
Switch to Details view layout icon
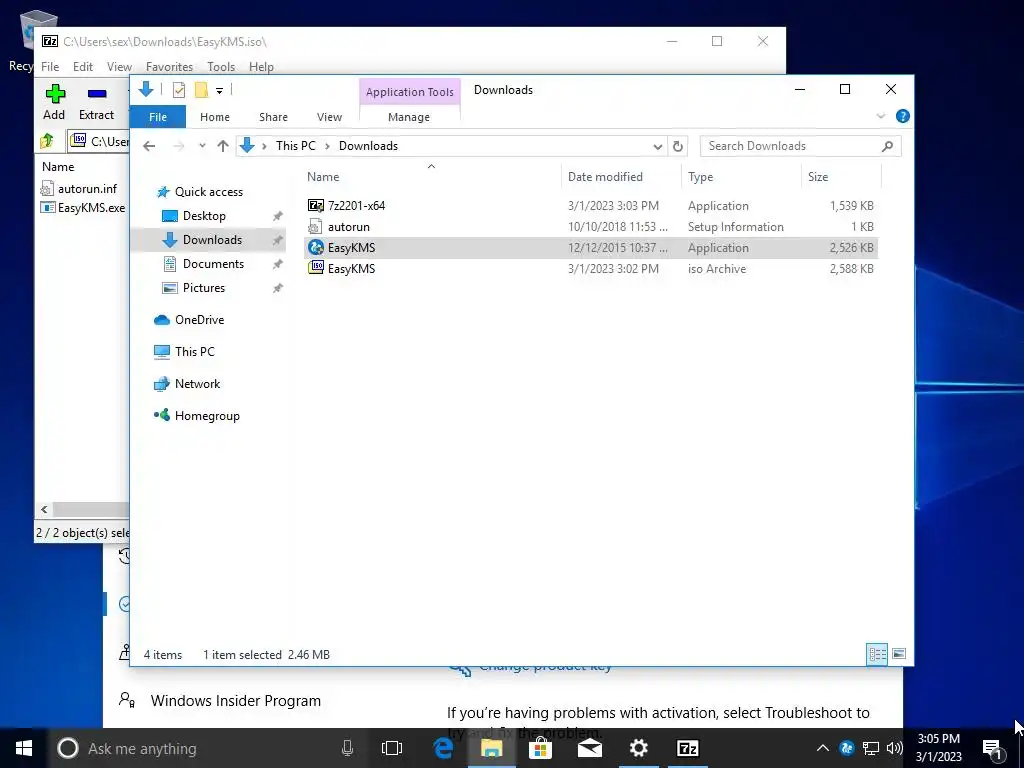(x=877, y=654)
